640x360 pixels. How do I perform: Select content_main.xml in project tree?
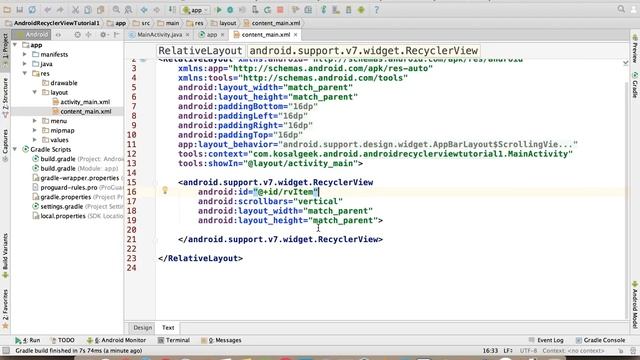coord(82,111)
